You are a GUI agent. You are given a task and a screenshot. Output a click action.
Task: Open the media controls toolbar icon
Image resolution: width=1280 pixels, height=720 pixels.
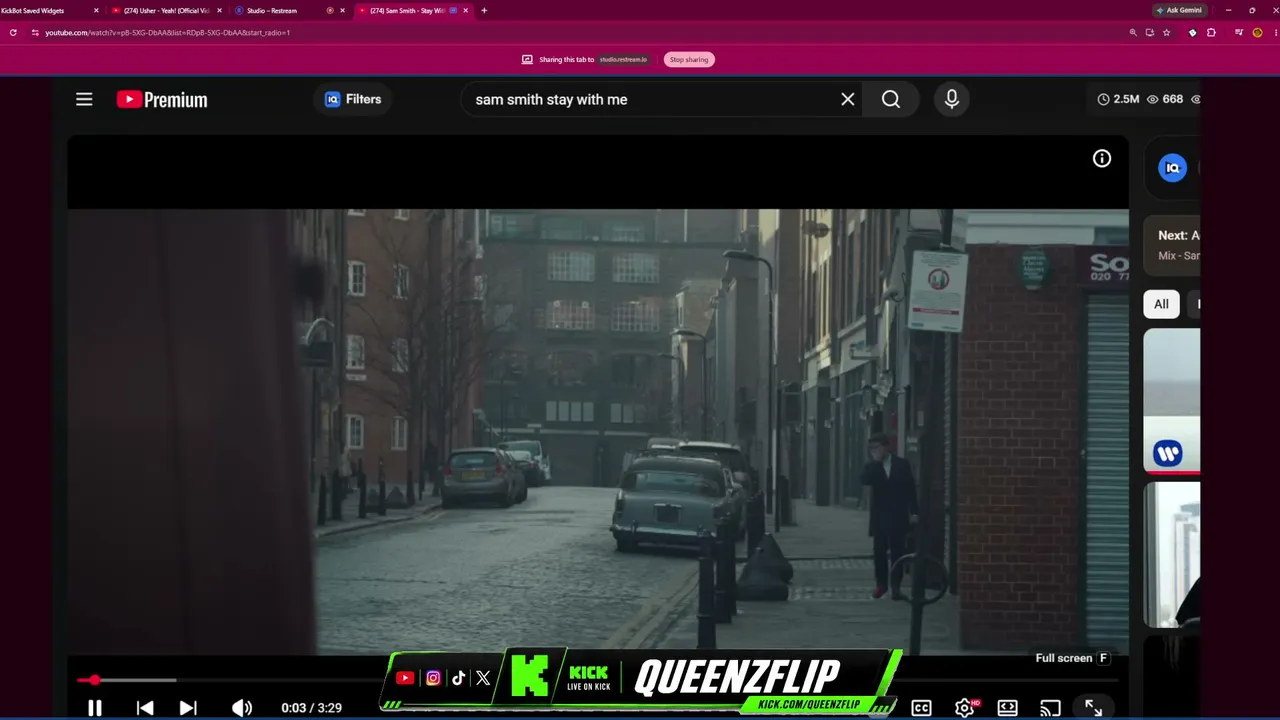(x=1239, y=32)
